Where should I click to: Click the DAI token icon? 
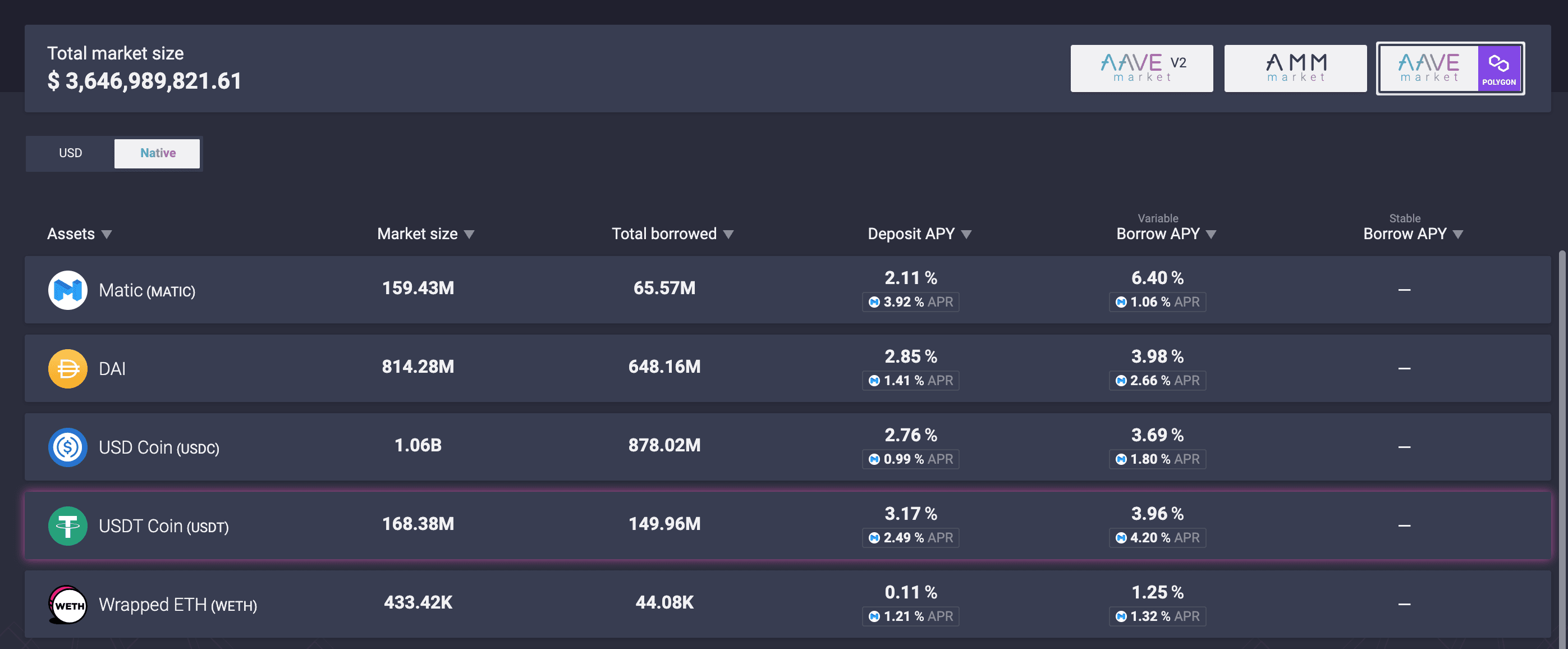tap(67, 368)
